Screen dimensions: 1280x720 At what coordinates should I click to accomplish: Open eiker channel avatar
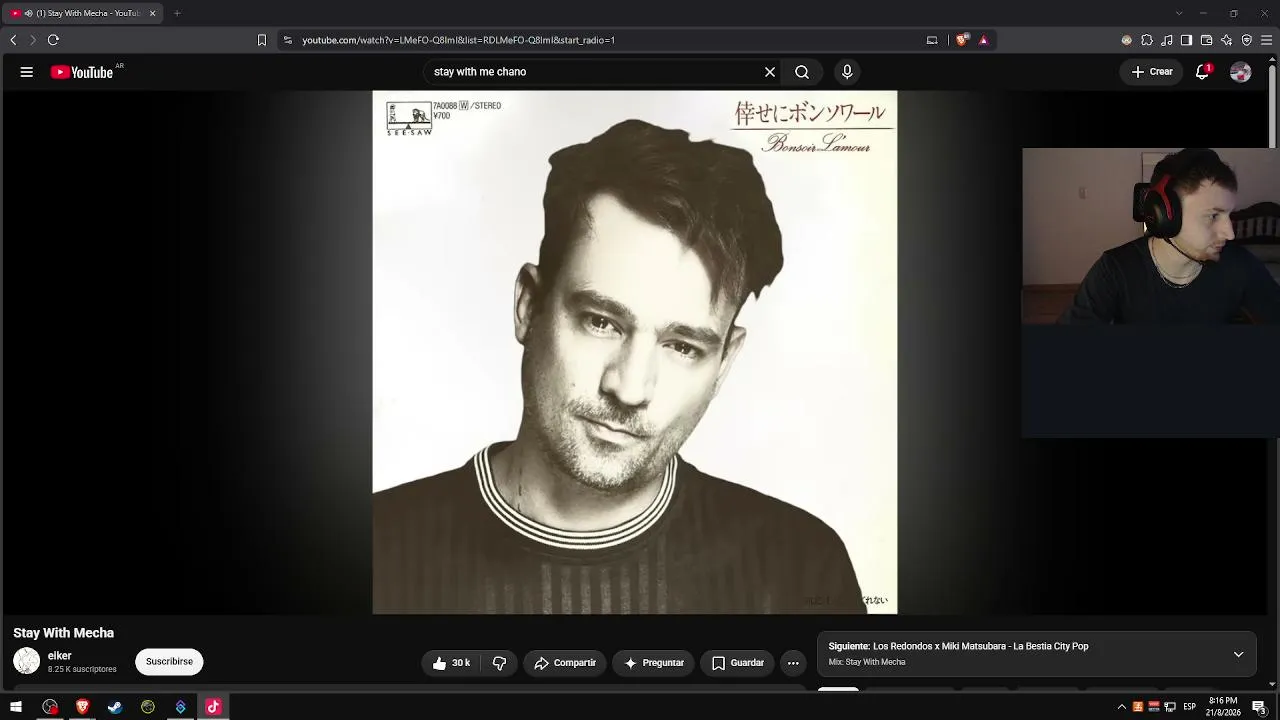[27, 661]
